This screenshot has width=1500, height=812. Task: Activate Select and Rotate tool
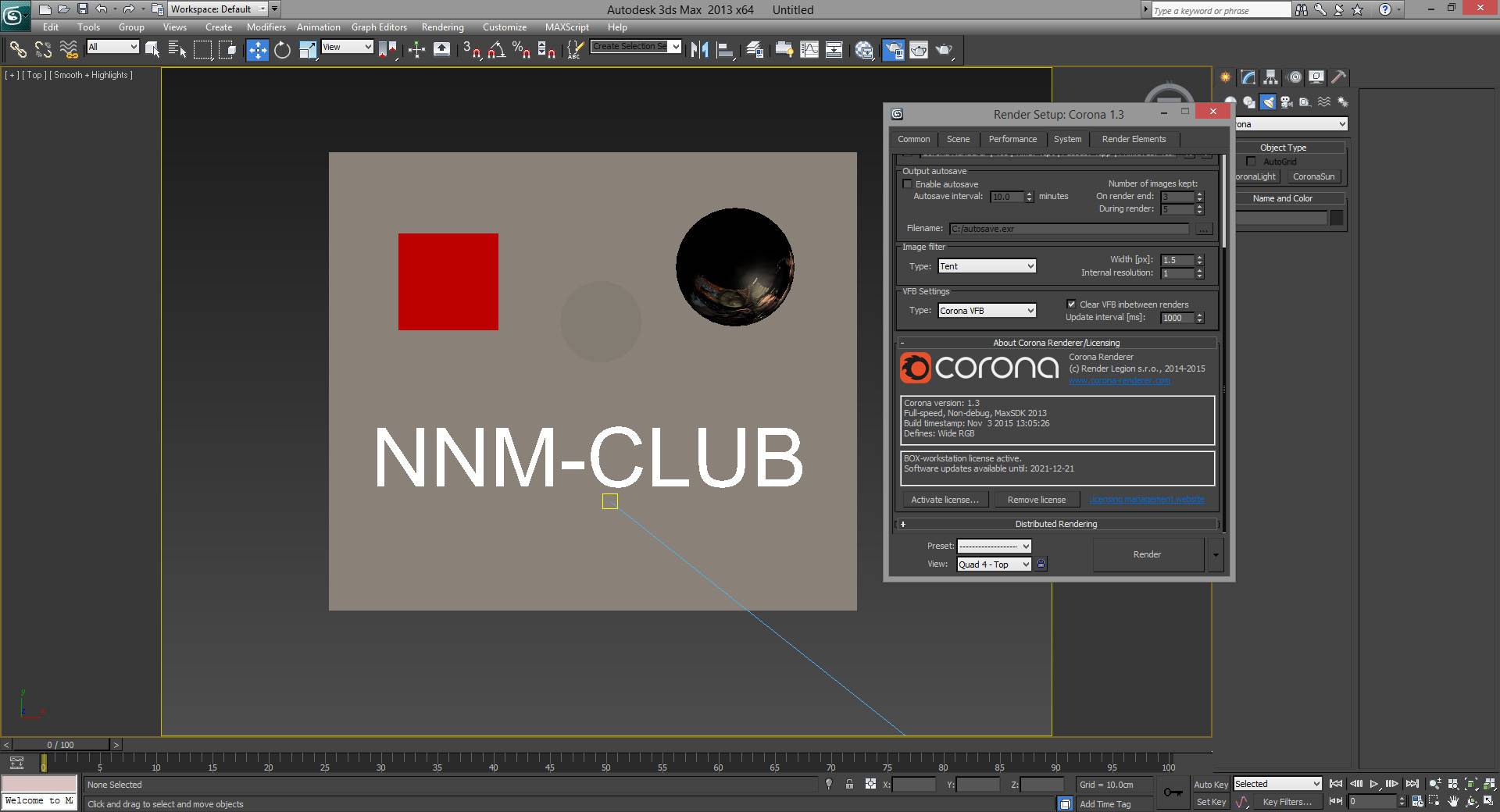[x=282, y=50]
